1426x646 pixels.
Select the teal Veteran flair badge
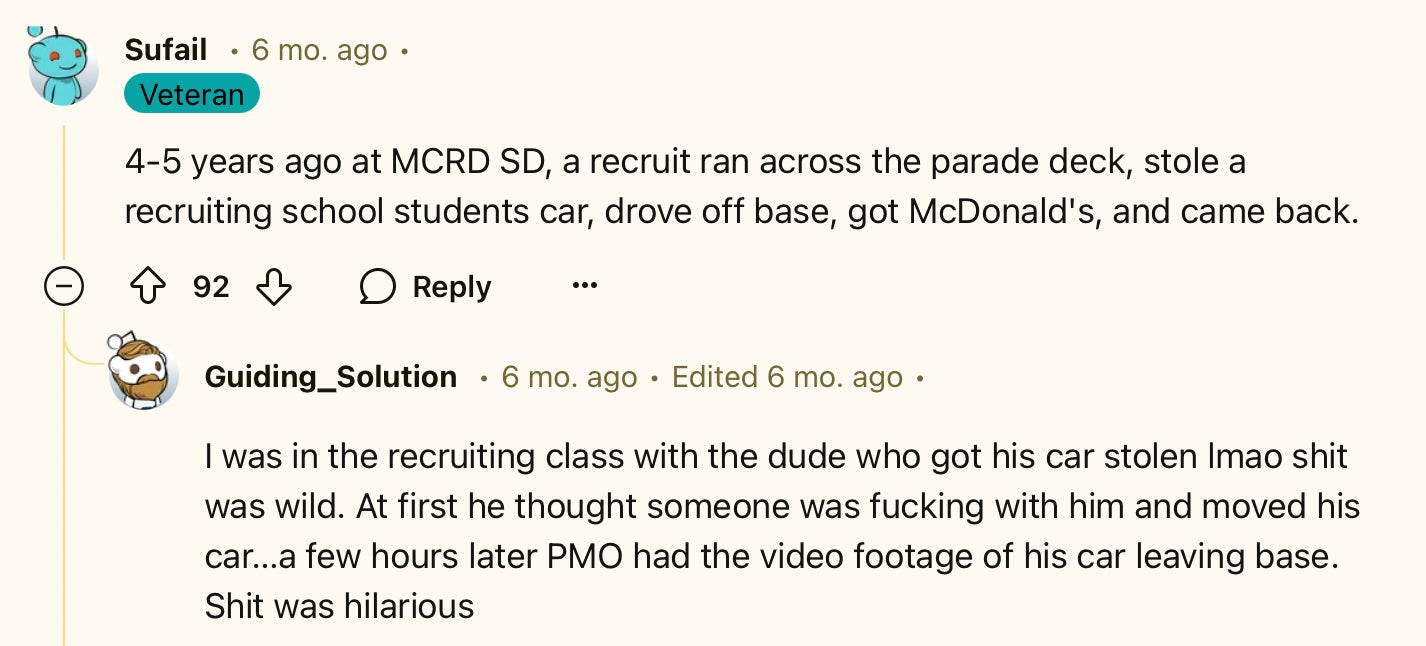(192, 94)
